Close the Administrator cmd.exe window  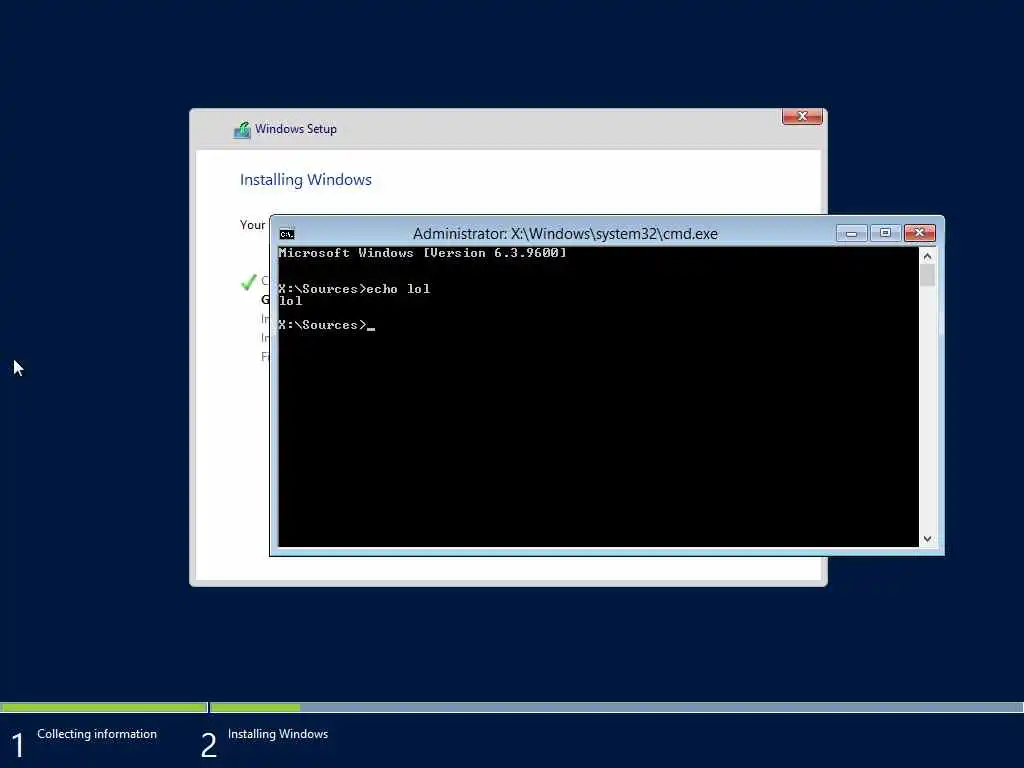pos(920,232)
